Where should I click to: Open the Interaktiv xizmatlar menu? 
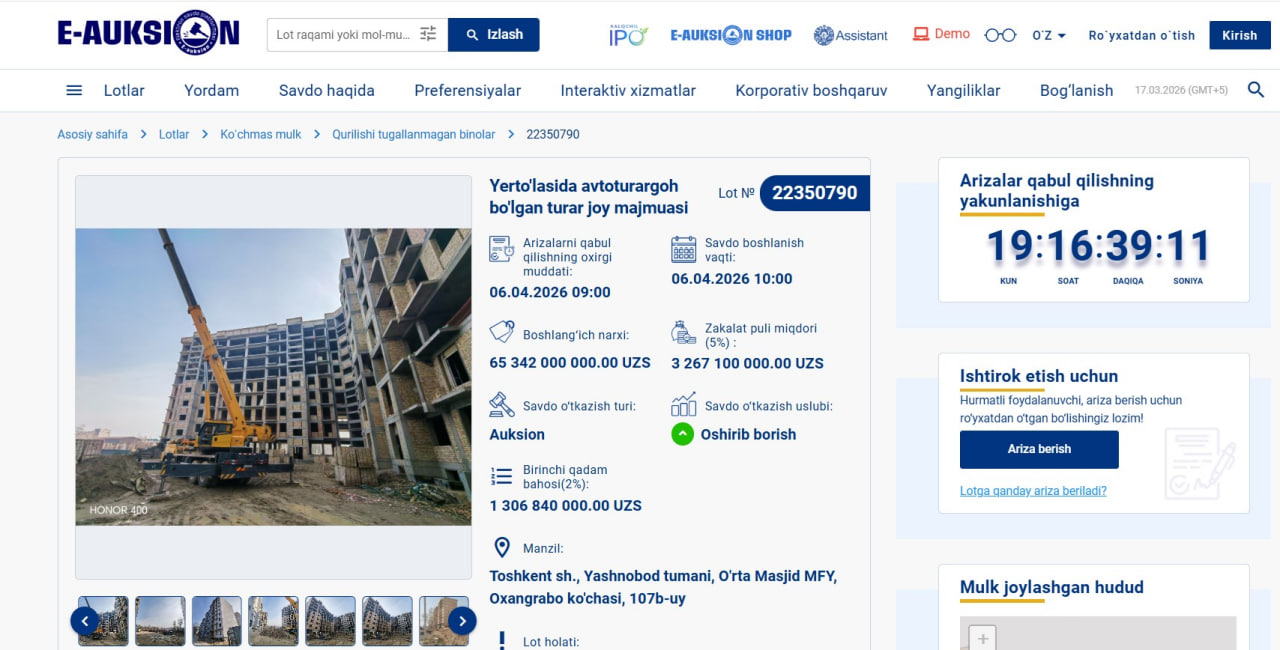[627, 90]
